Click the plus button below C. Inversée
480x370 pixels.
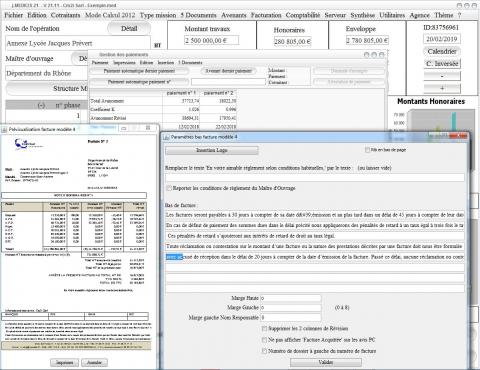tap(442, 88)
